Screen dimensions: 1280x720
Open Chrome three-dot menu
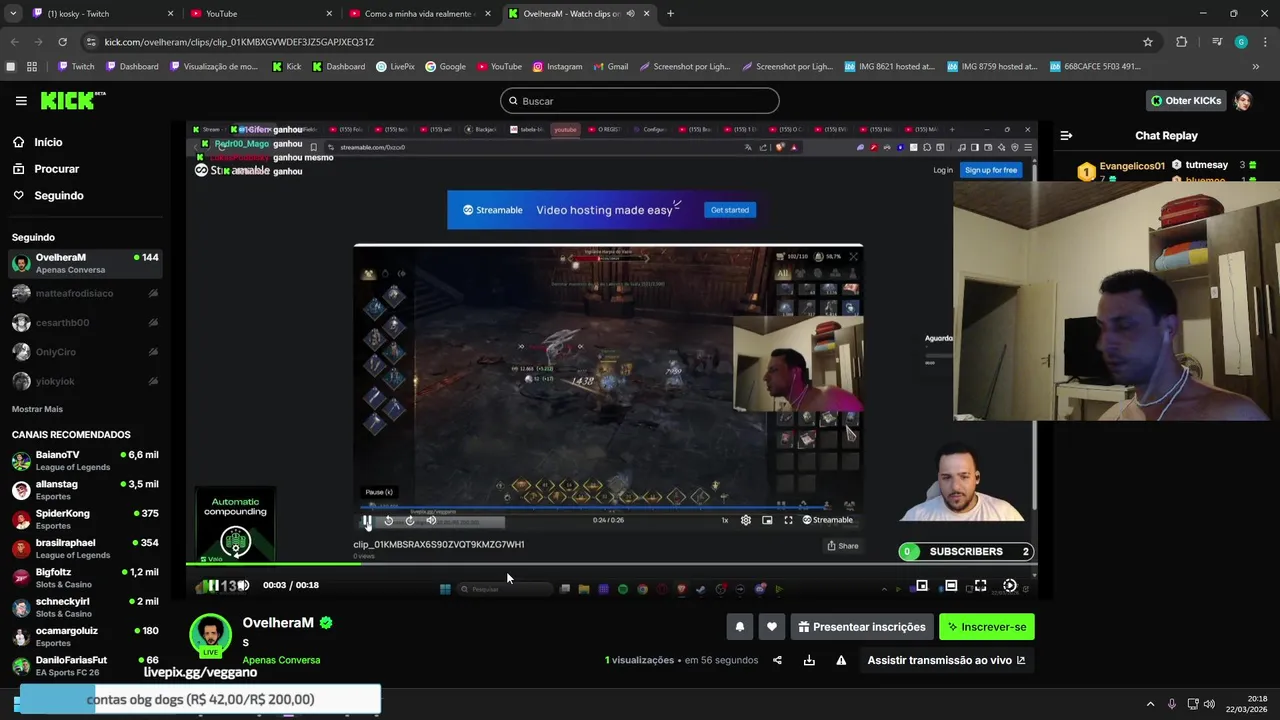pyautogui.click(x=1264, y=42)
